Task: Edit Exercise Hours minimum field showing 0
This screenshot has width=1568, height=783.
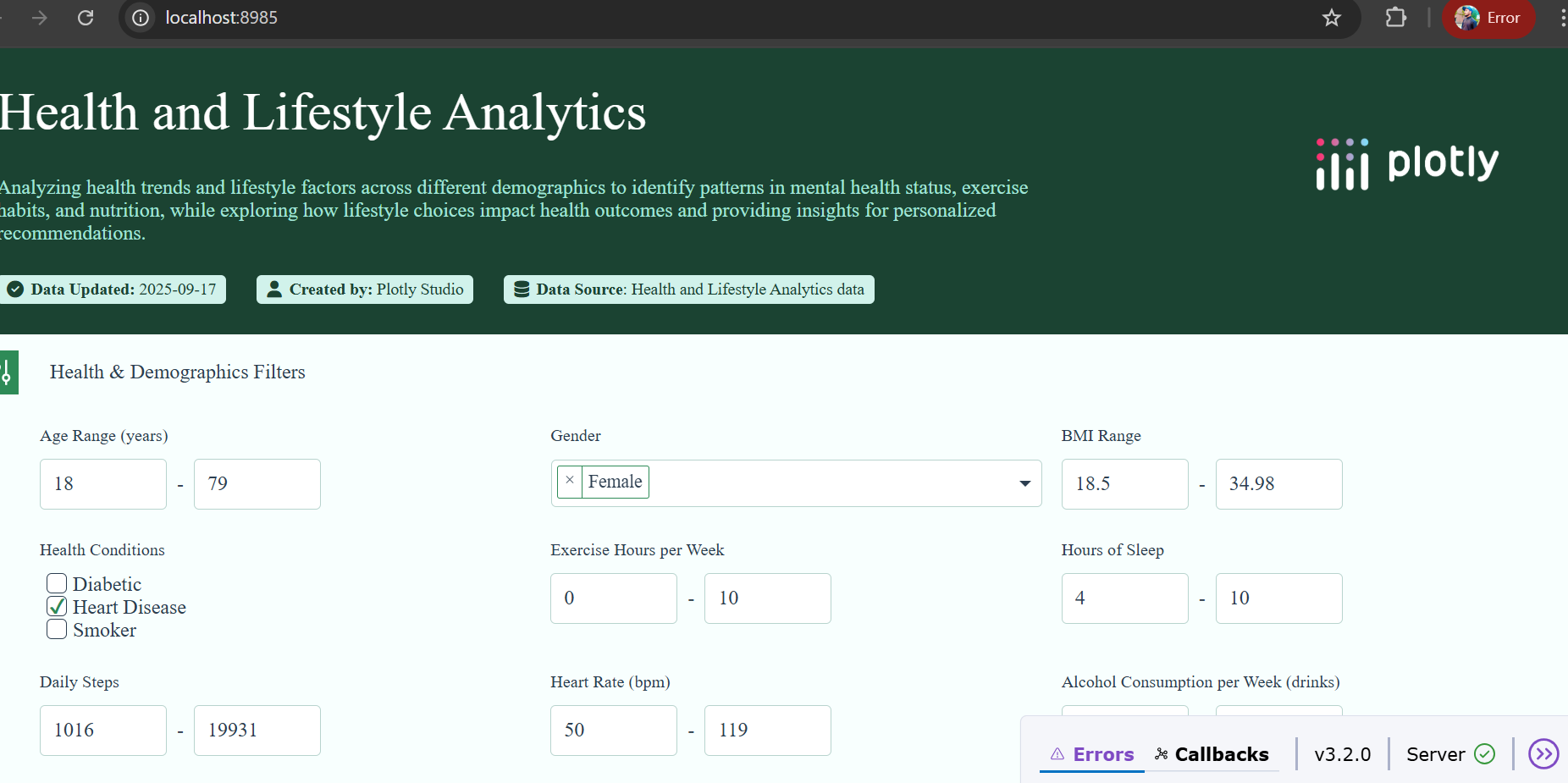Action: [x=614, y=598]
